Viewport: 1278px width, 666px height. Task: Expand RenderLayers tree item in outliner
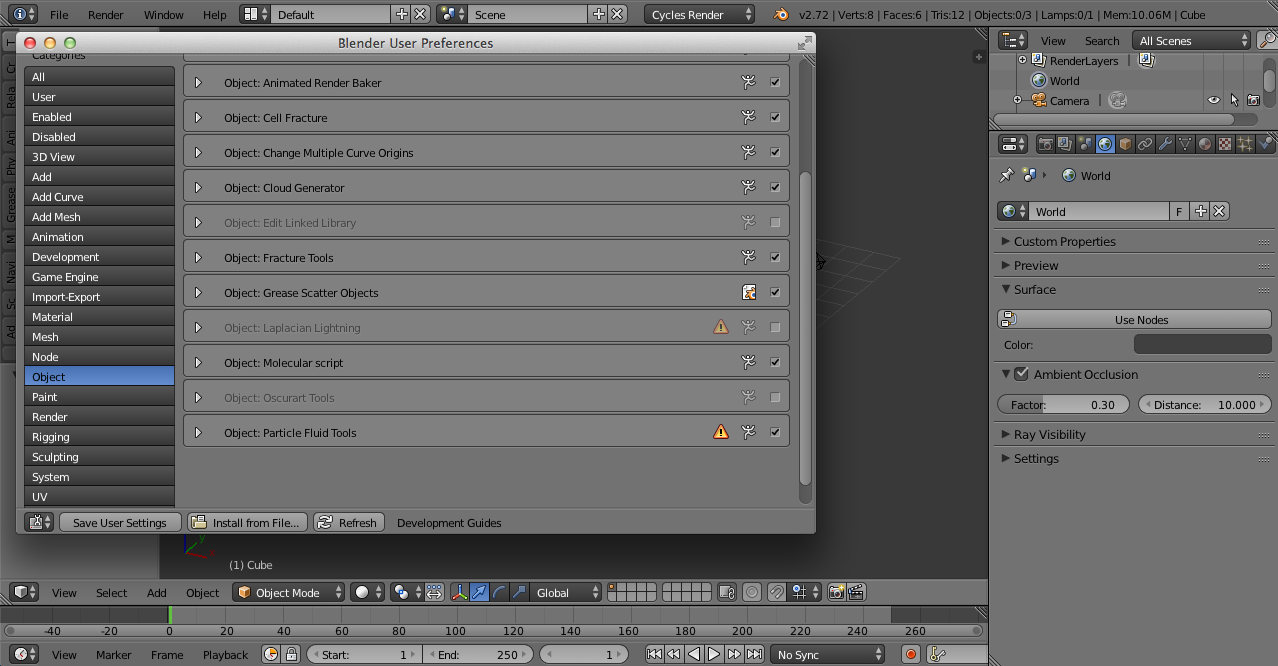(x=1022, y=60)
